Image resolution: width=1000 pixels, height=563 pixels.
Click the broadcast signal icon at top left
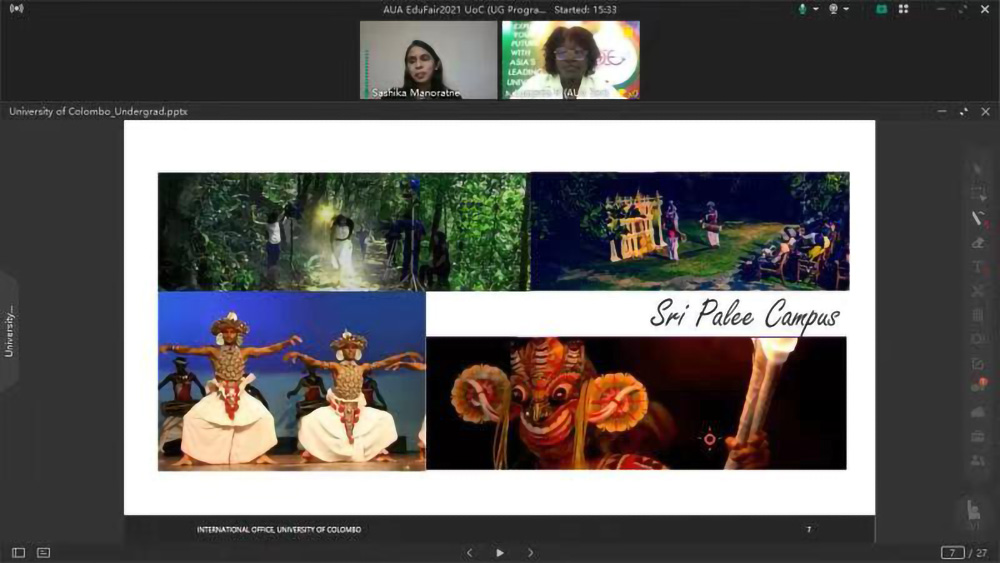pos(17,9)
